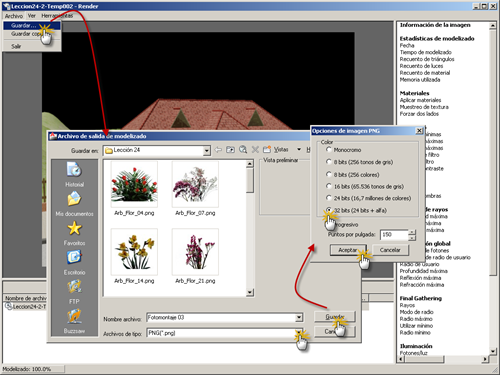Image resolution: width=500 pixels, height=375 pixels.
Task: Click Modo de radio under Final Gathering
Action: [416, 312]
